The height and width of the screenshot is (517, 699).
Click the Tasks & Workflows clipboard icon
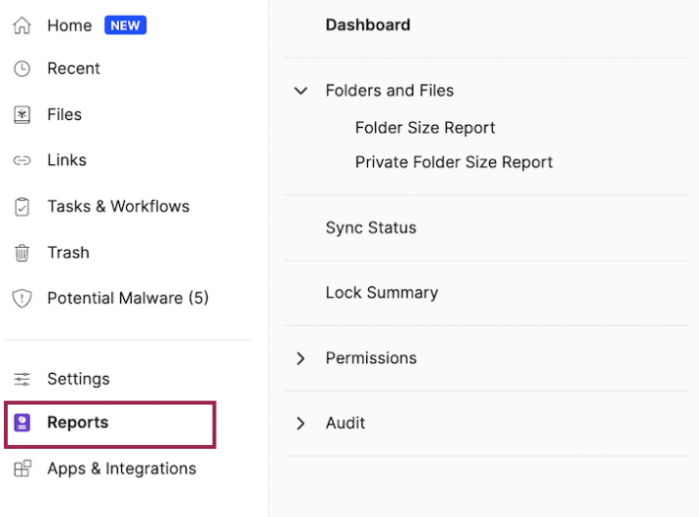[x=22, y=207]
